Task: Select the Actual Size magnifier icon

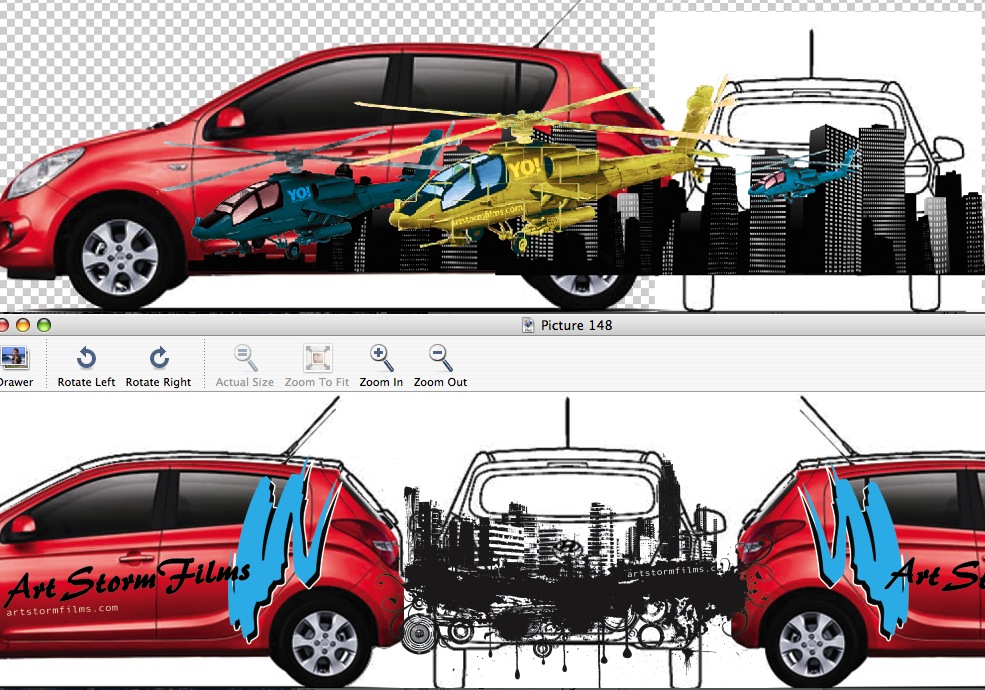Action: [245, 359]
